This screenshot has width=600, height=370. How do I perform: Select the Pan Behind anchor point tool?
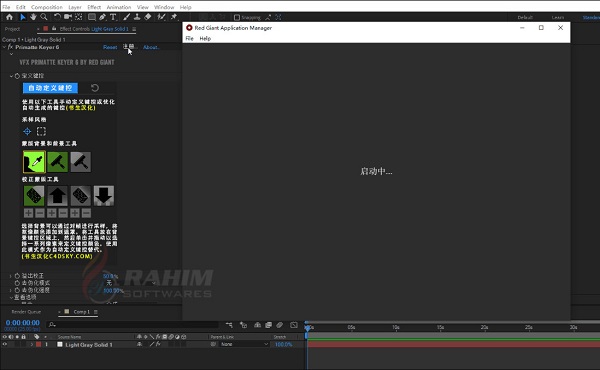point(78,17)
